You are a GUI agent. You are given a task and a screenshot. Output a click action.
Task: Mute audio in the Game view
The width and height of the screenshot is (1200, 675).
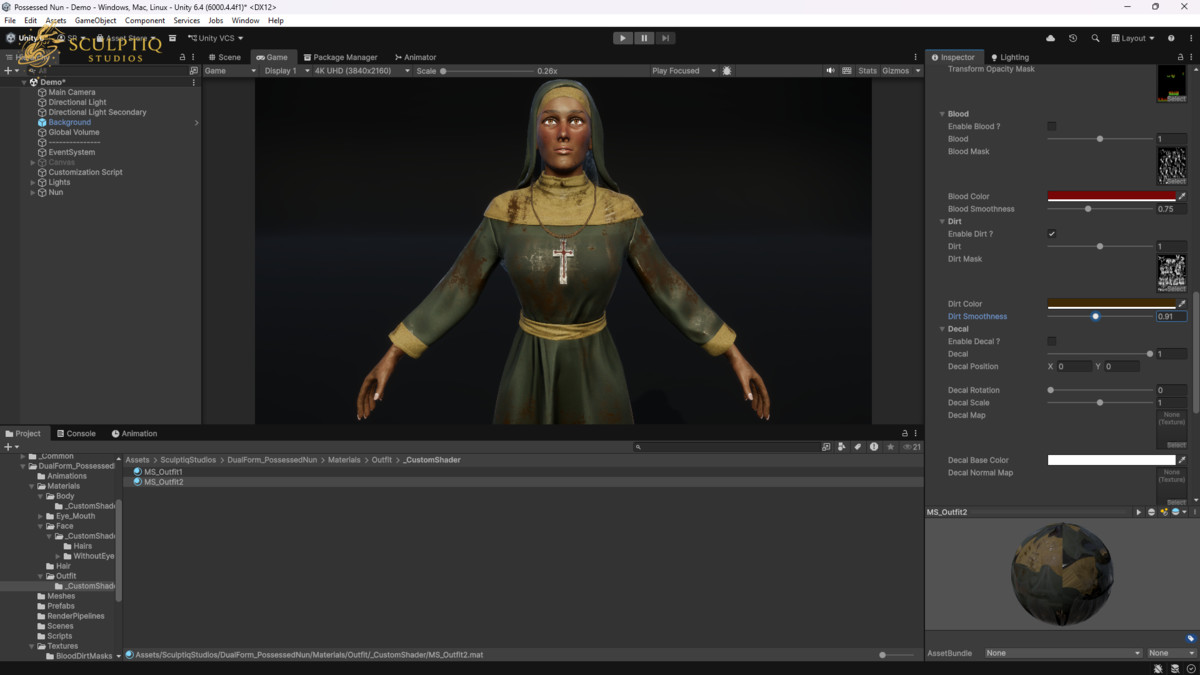[830, 71]
